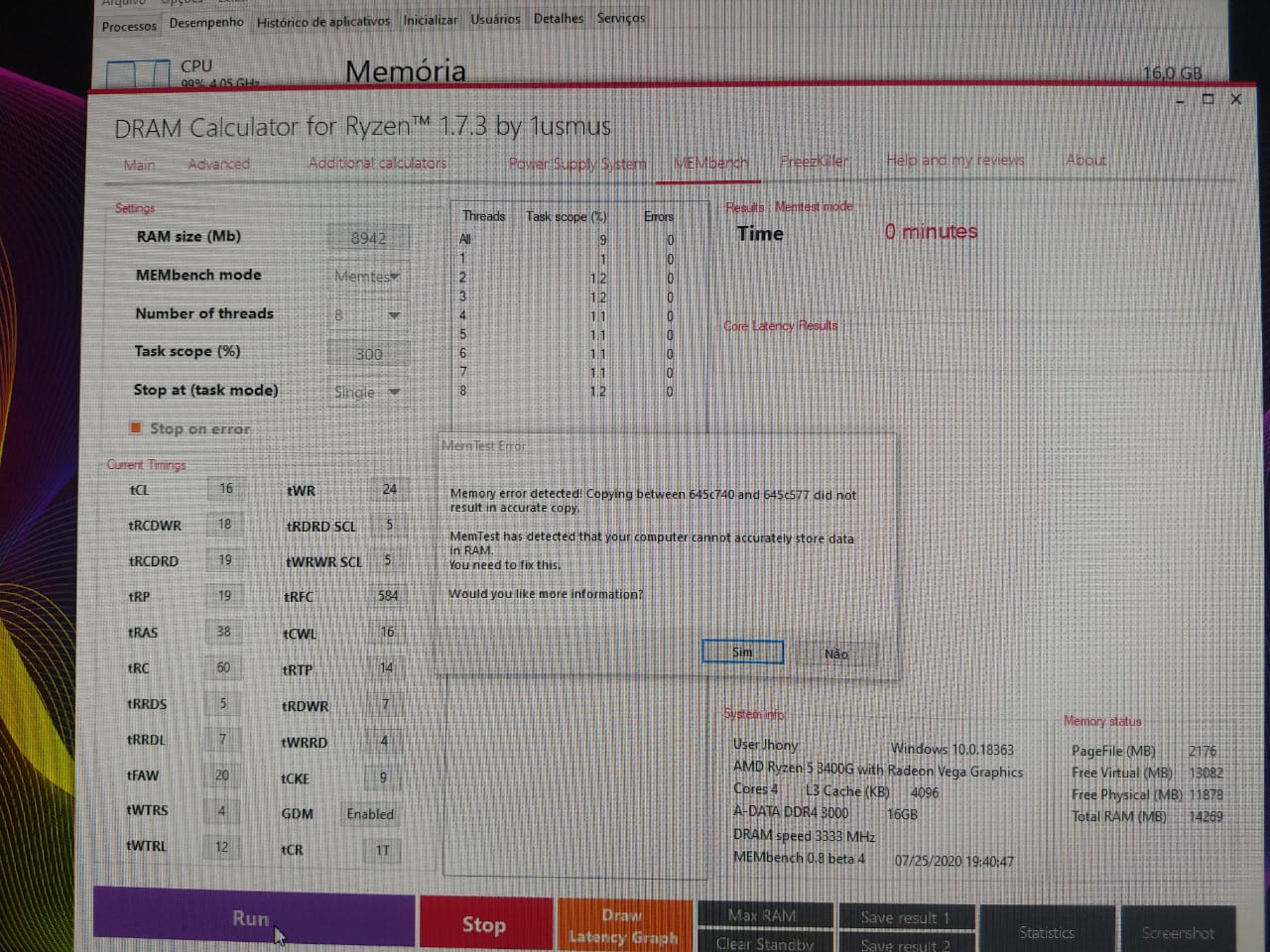
Task: Open the MEMbench mode dropdown
Action: click(x=366, y=277)
